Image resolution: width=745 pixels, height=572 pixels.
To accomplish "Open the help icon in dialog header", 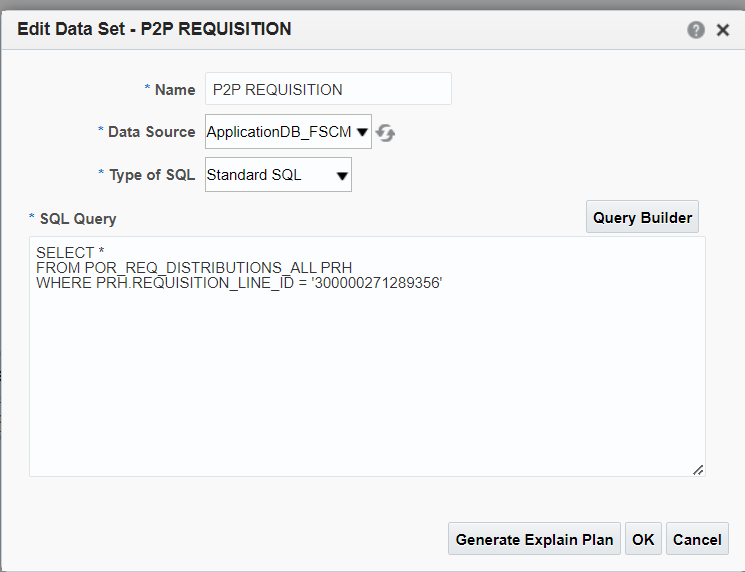I will [696, 30].
